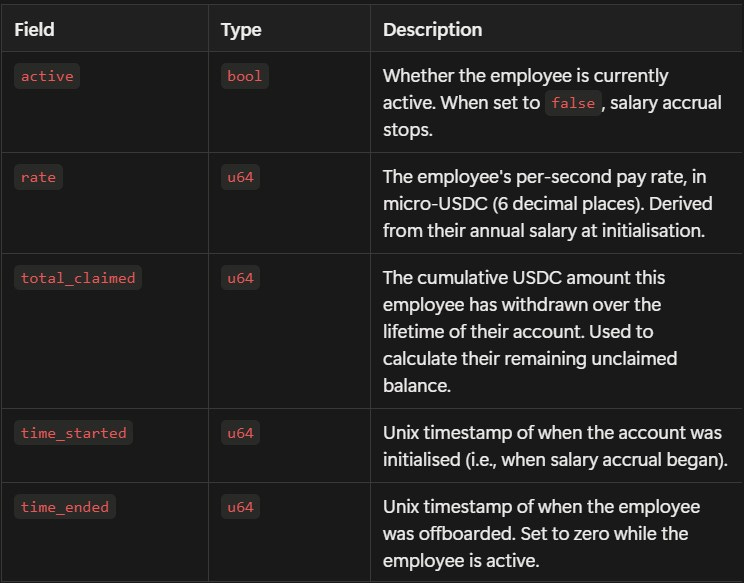Click the 'time_ended' field code label
The width and height of the screenshot is (744, 583).
[65, 507]
